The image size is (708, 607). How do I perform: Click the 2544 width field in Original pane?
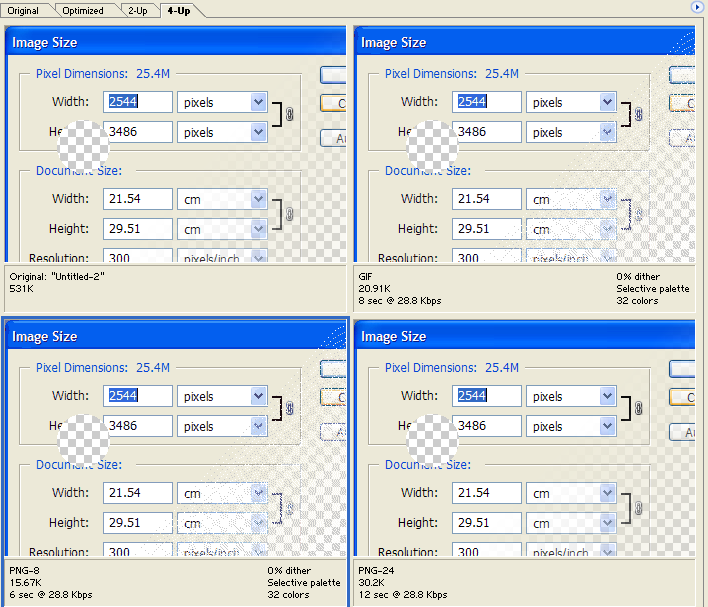[138, 102]
